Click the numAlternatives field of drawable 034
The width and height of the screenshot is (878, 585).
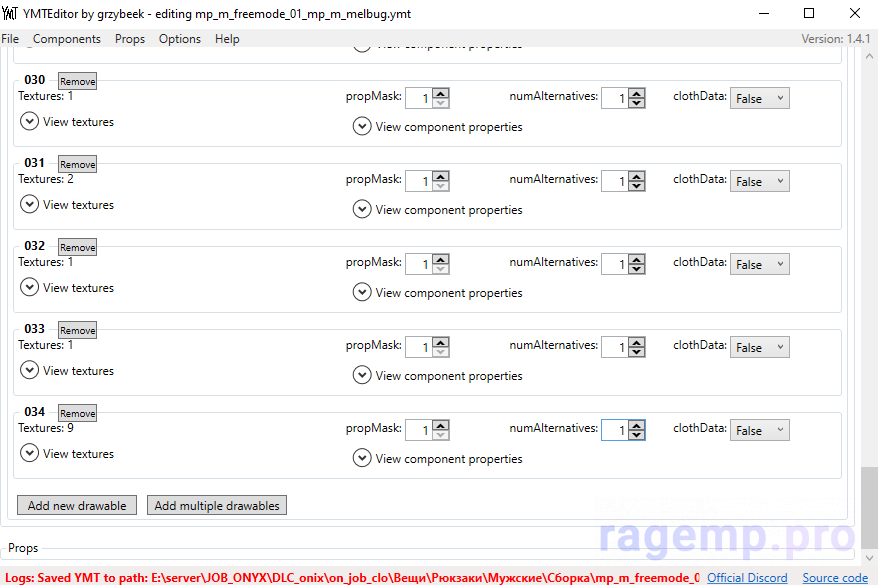click(614, 431)
